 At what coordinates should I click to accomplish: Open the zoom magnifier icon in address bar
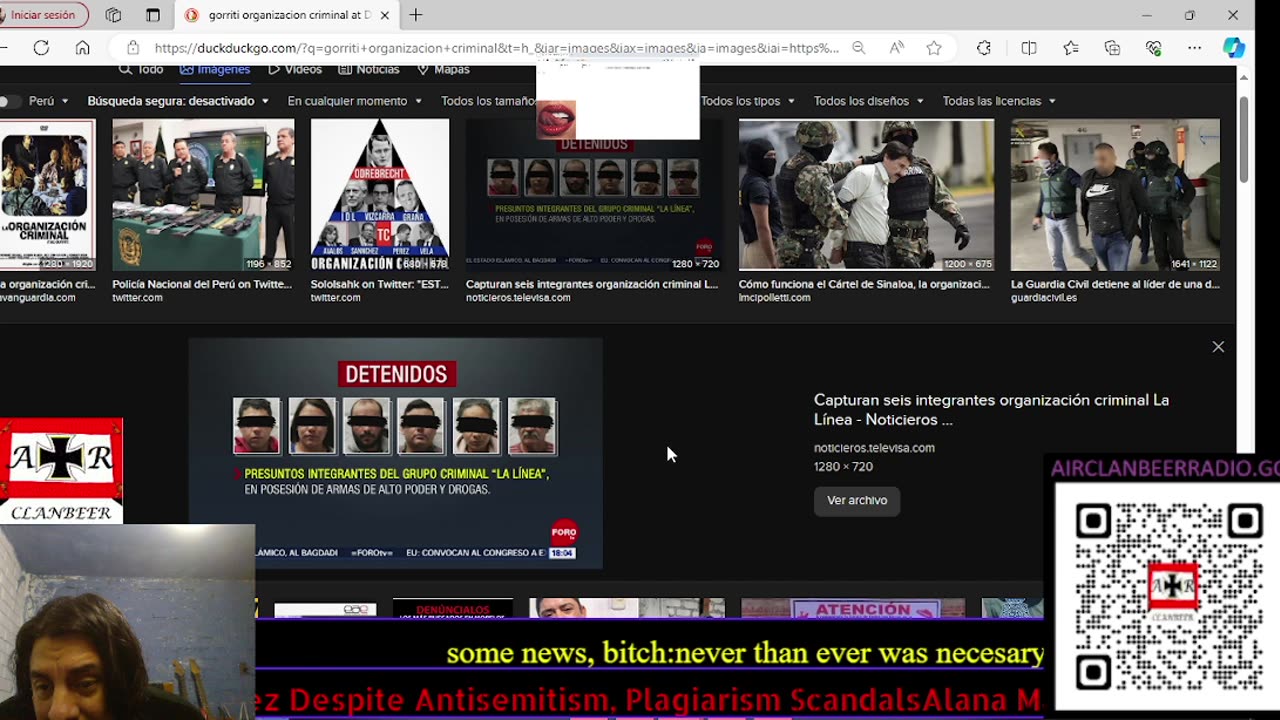859,48
